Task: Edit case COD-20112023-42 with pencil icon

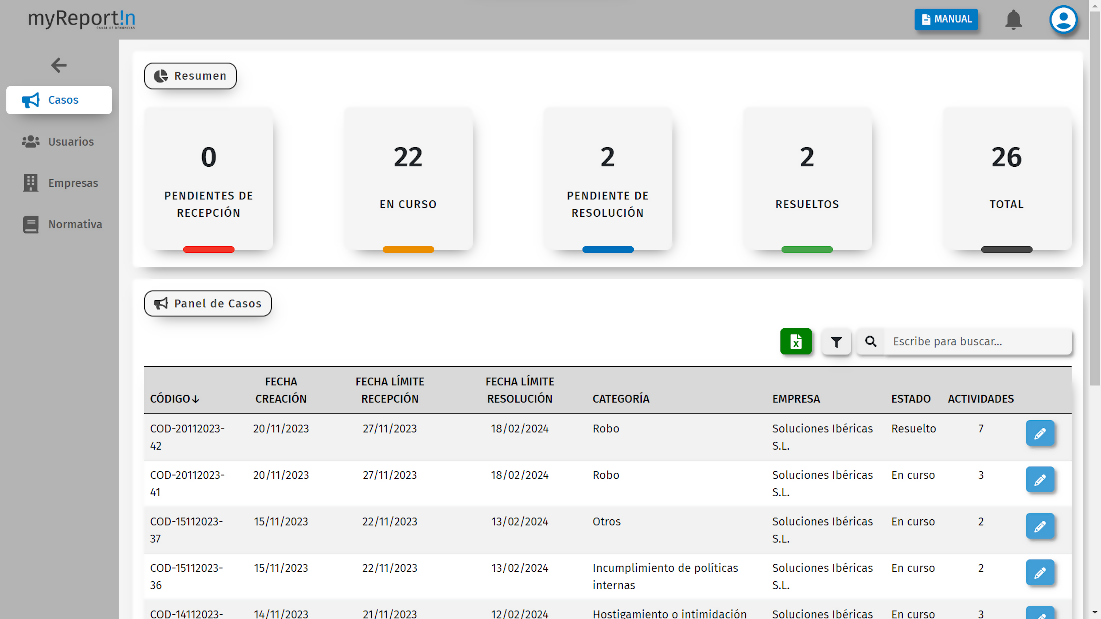Action: [x=1040, y=434]
